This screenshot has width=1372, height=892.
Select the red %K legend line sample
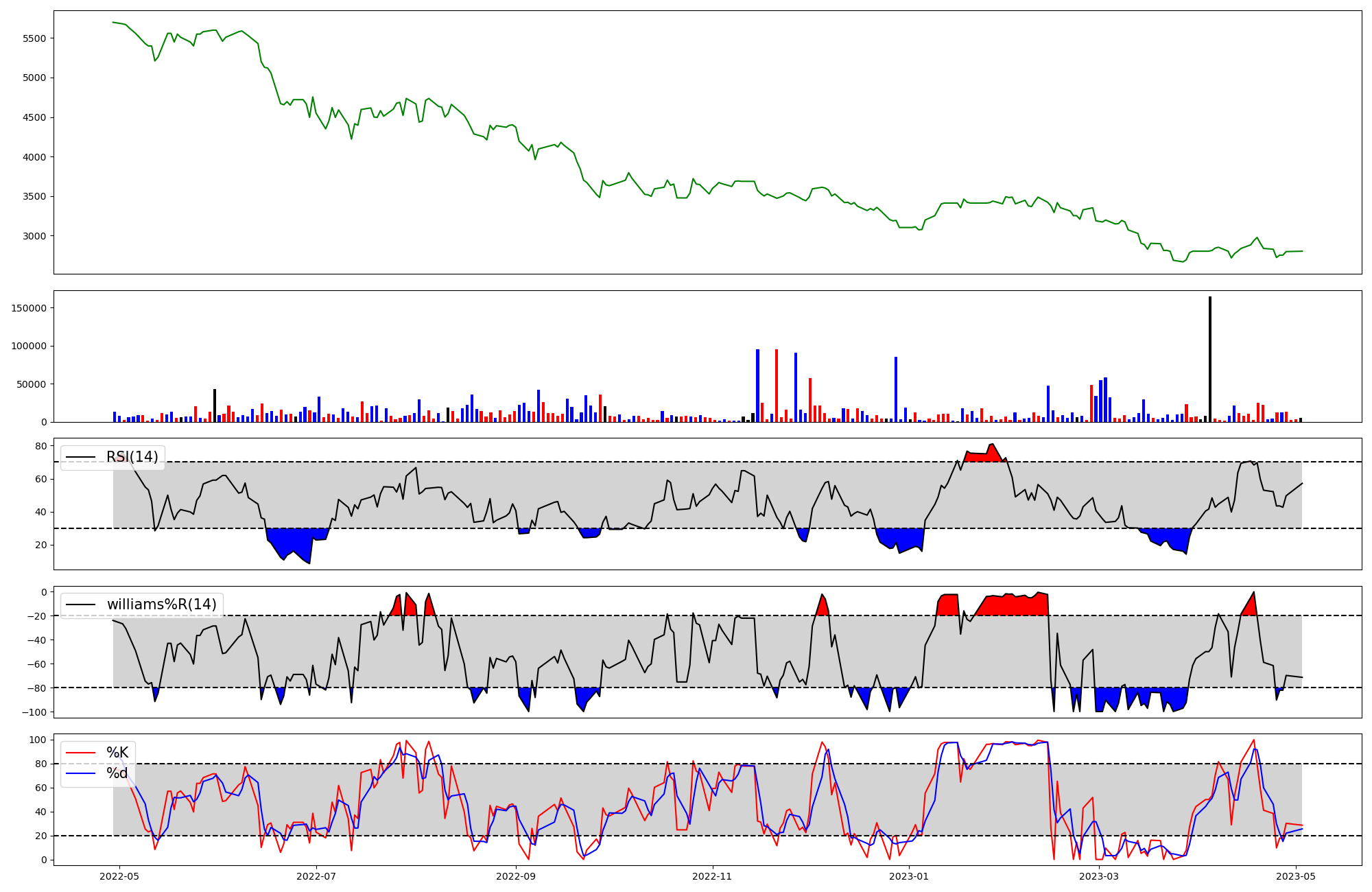(81, 753)
